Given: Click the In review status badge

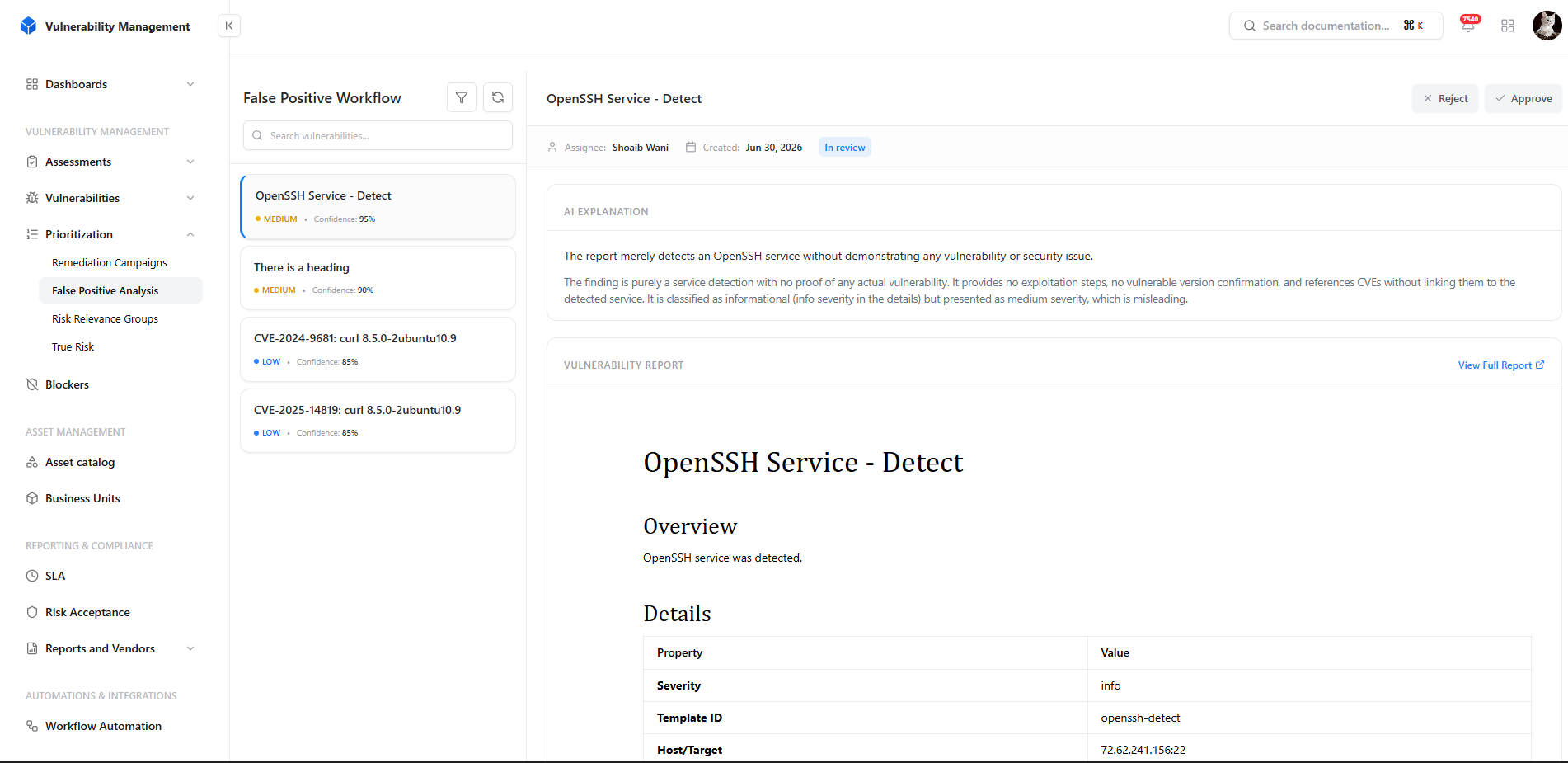Looking at the screenshot, I should 845,147.
